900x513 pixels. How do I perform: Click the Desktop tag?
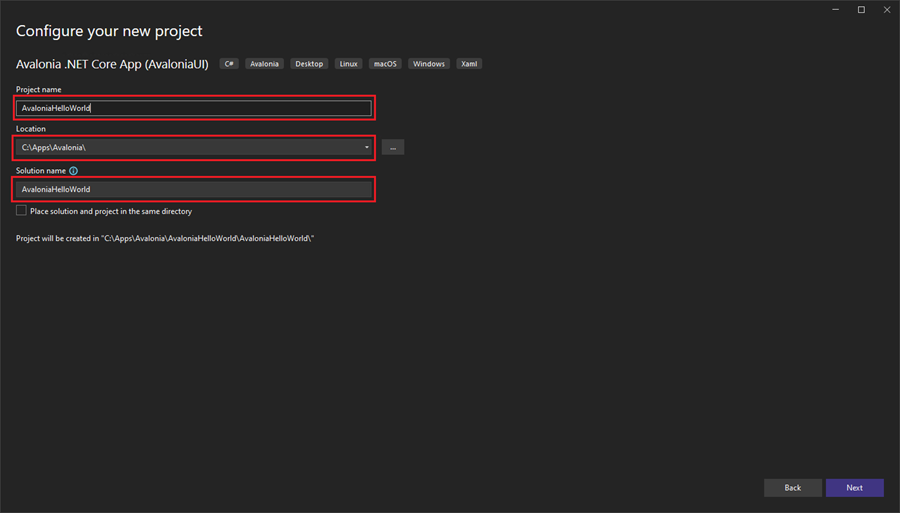pyautogui.click(x=309, y=64)
